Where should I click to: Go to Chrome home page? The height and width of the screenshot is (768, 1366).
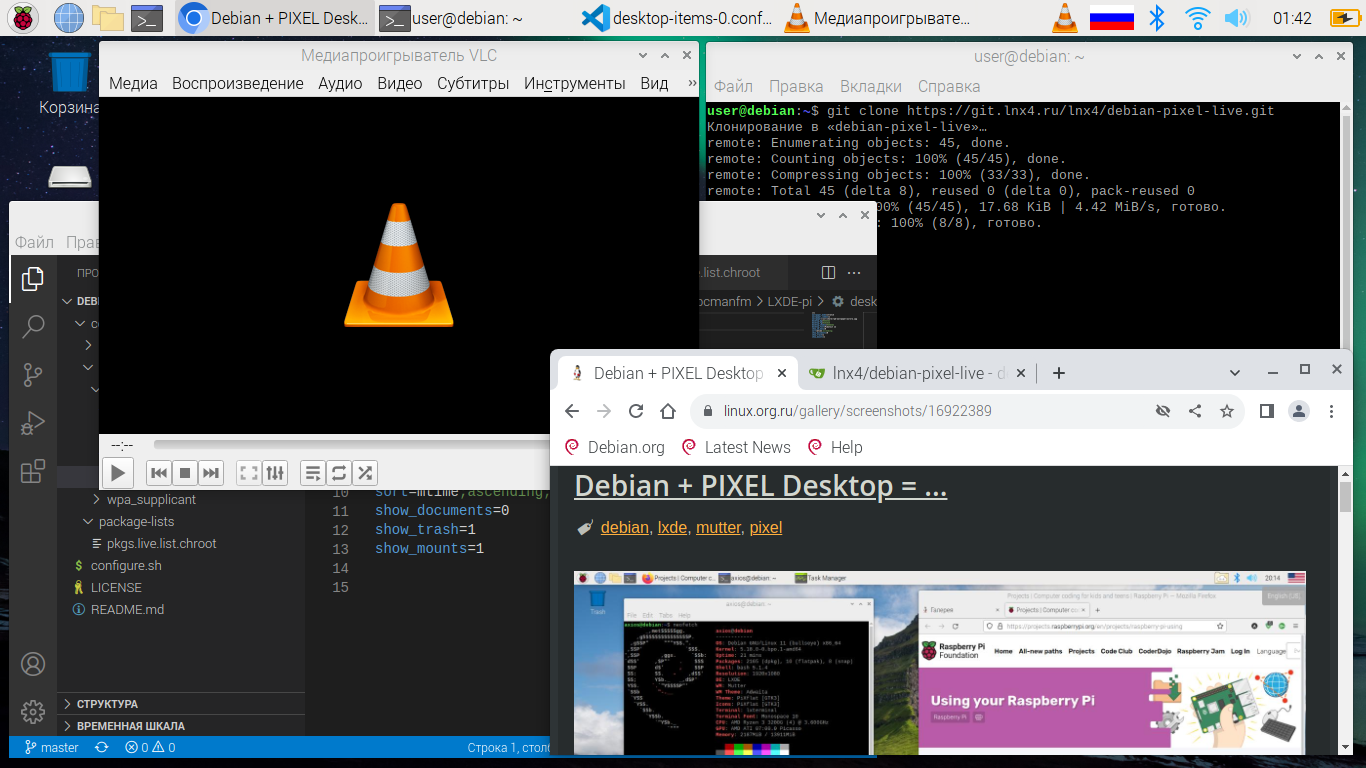click(668, 411)
